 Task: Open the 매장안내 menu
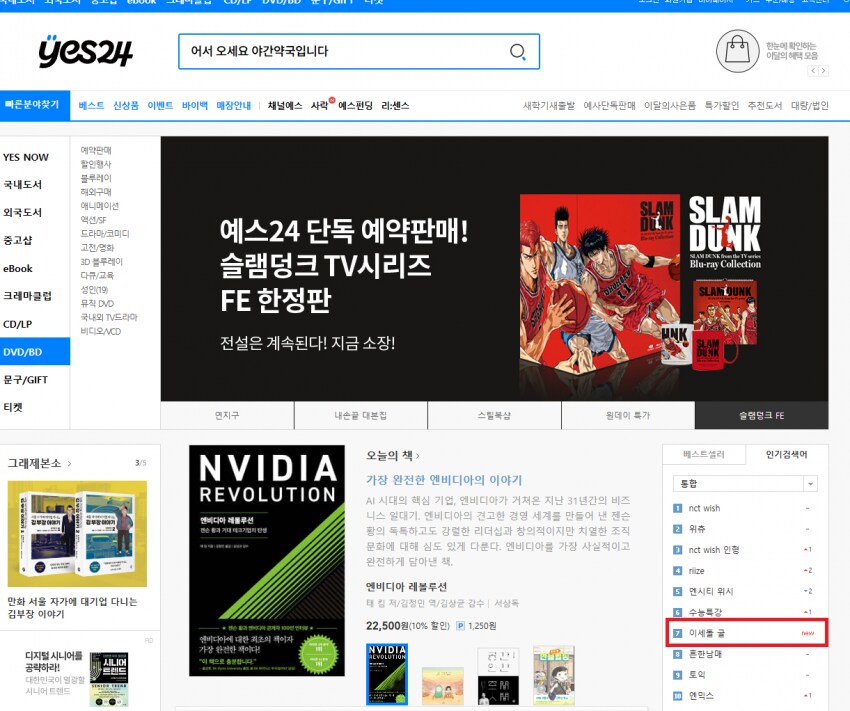point(234,106)
